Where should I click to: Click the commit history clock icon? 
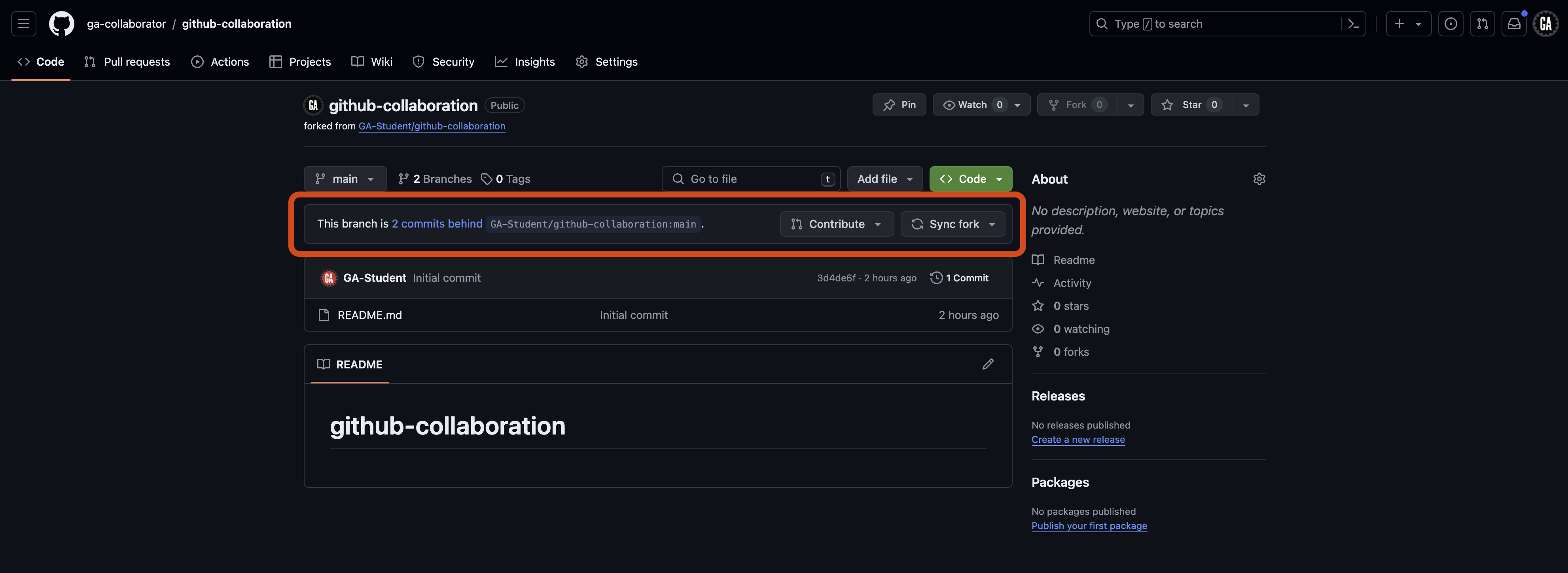[936, 278]
